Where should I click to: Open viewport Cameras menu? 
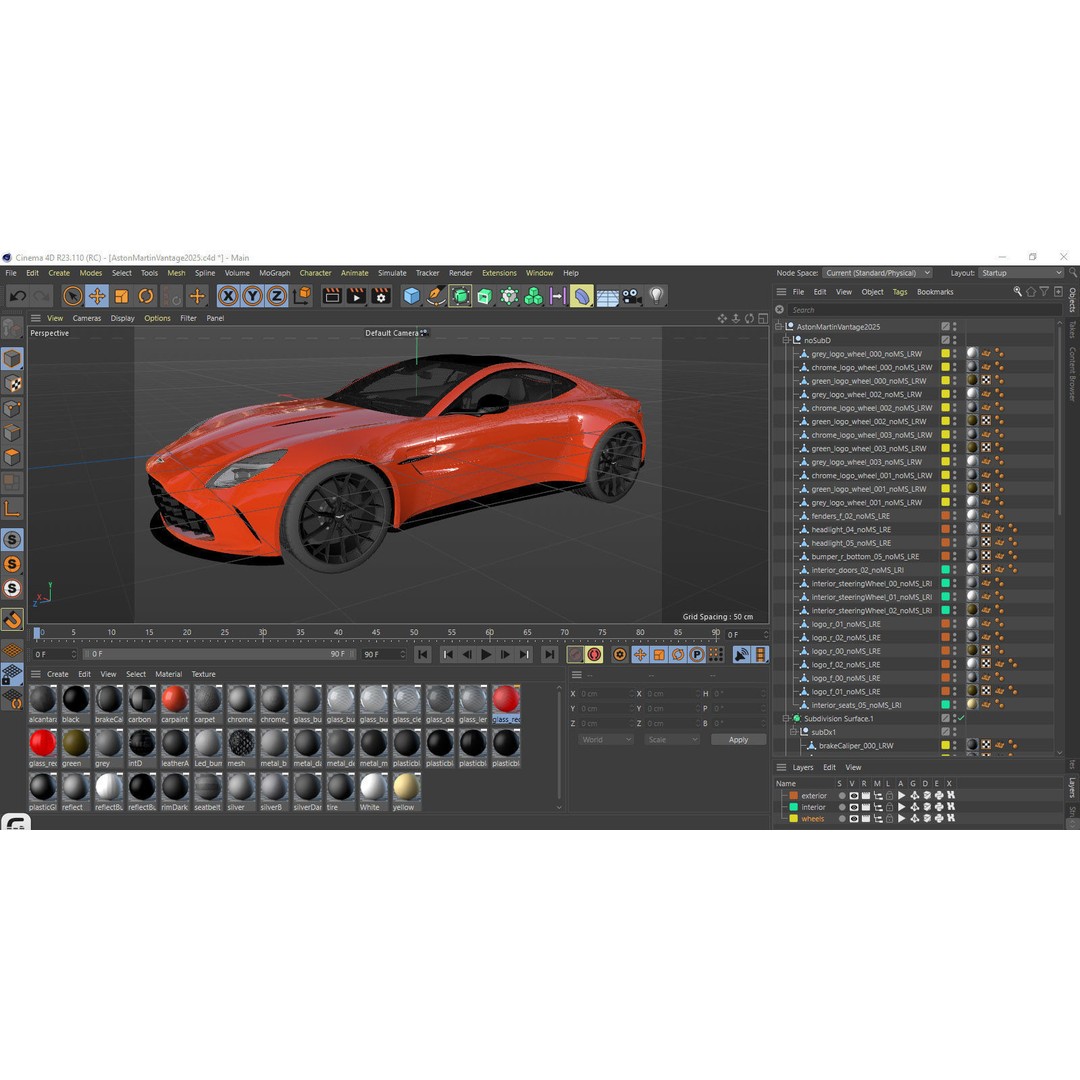tap(87, 318)
